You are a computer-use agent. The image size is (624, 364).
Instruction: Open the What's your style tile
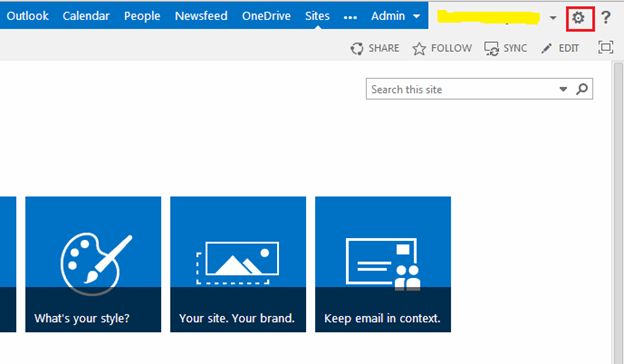pos(93,264)
